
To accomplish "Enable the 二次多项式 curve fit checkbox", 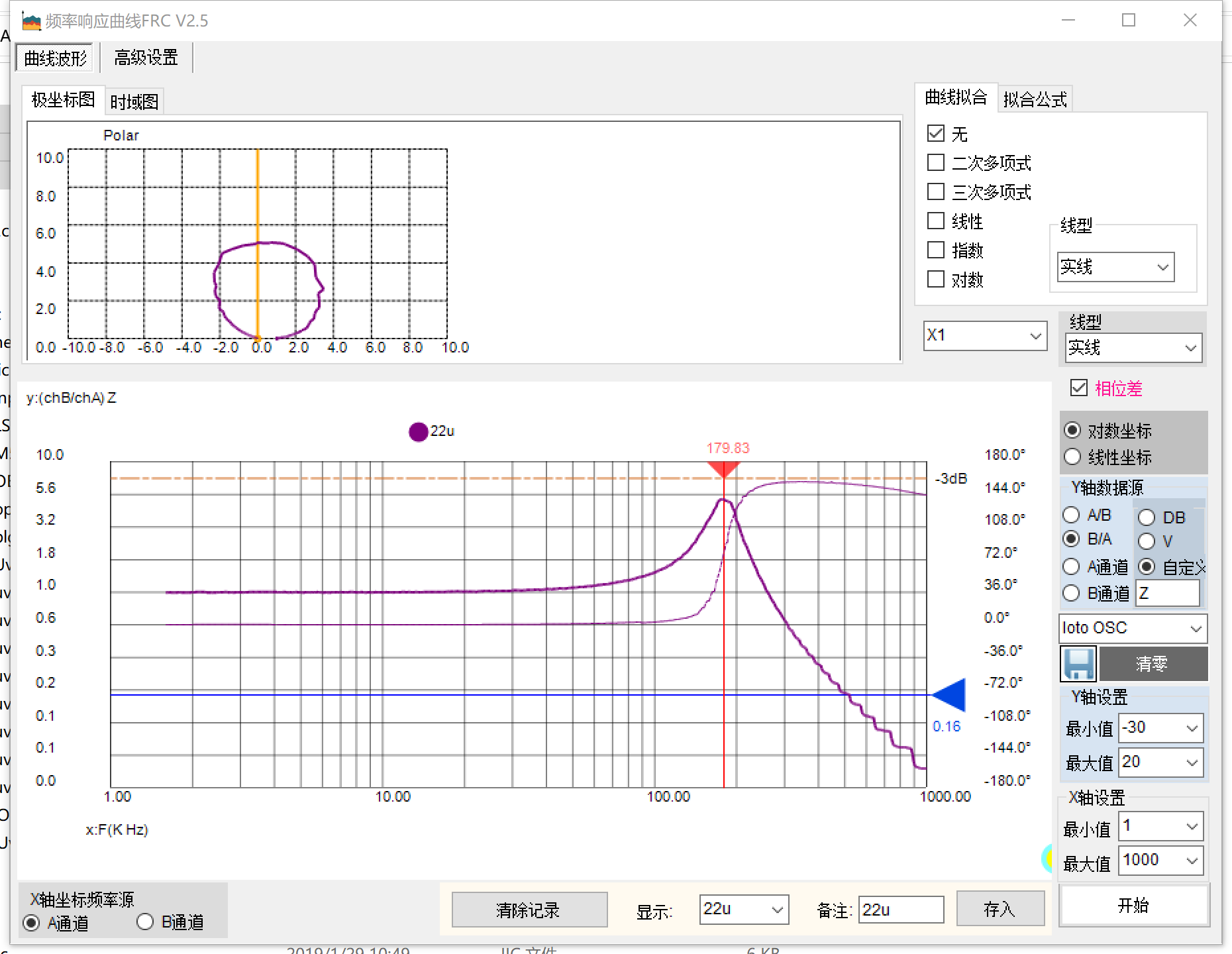I will [x=936, y=162].
